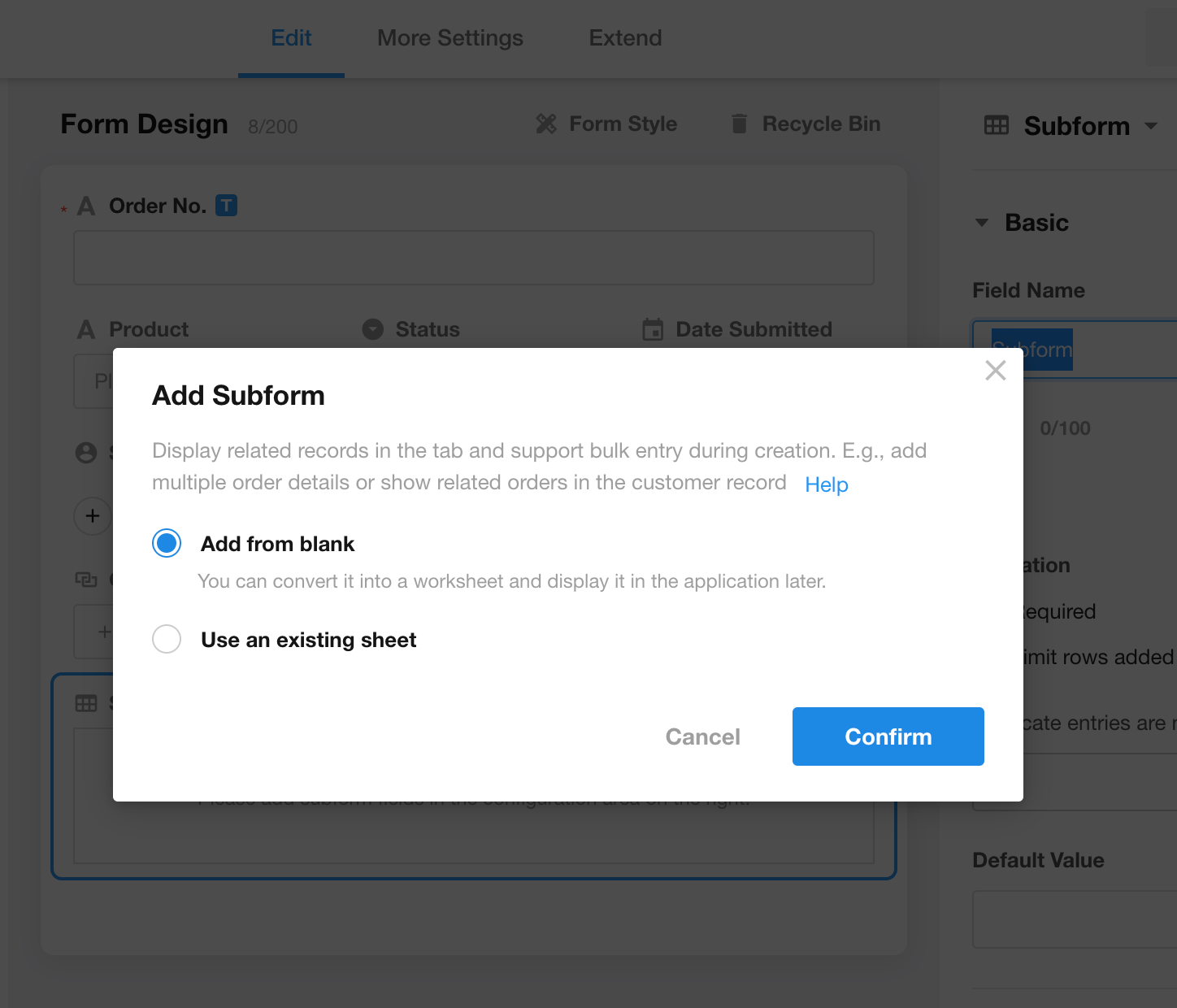The image size is (1177, 1008).
Task: Click the Form Style brush icon
Action: [546, 124]
